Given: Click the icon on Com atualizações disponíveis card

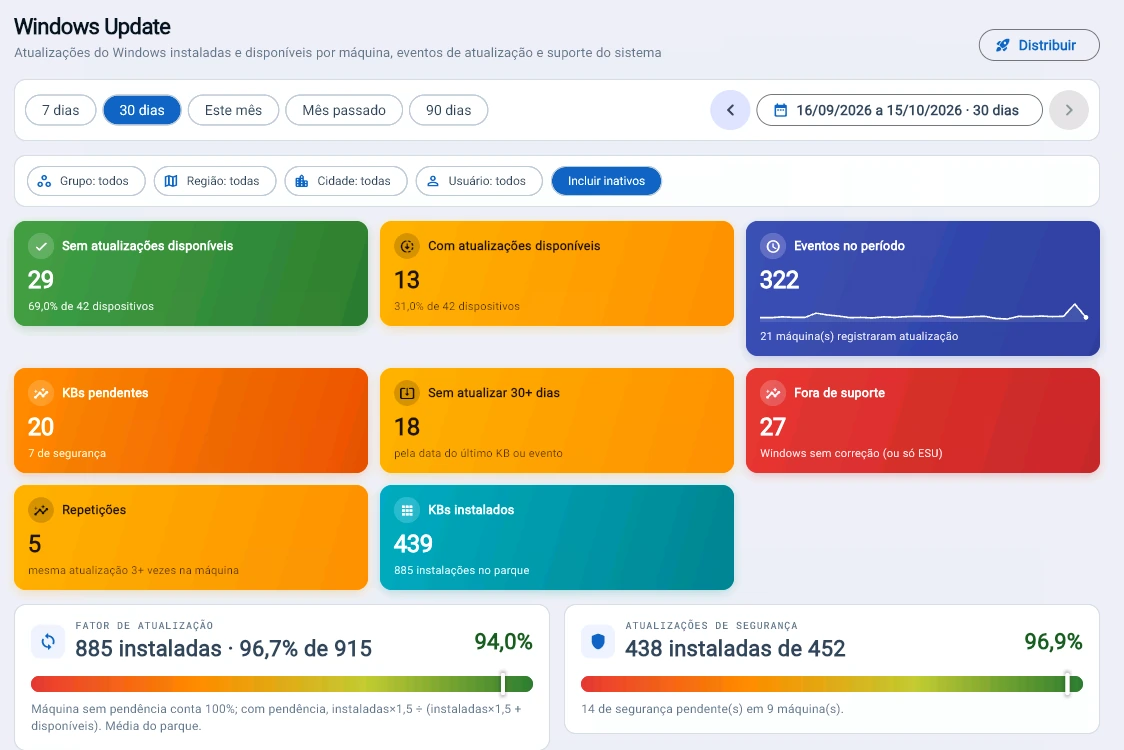Looking at the screenshot, I should tap(407, 246).
